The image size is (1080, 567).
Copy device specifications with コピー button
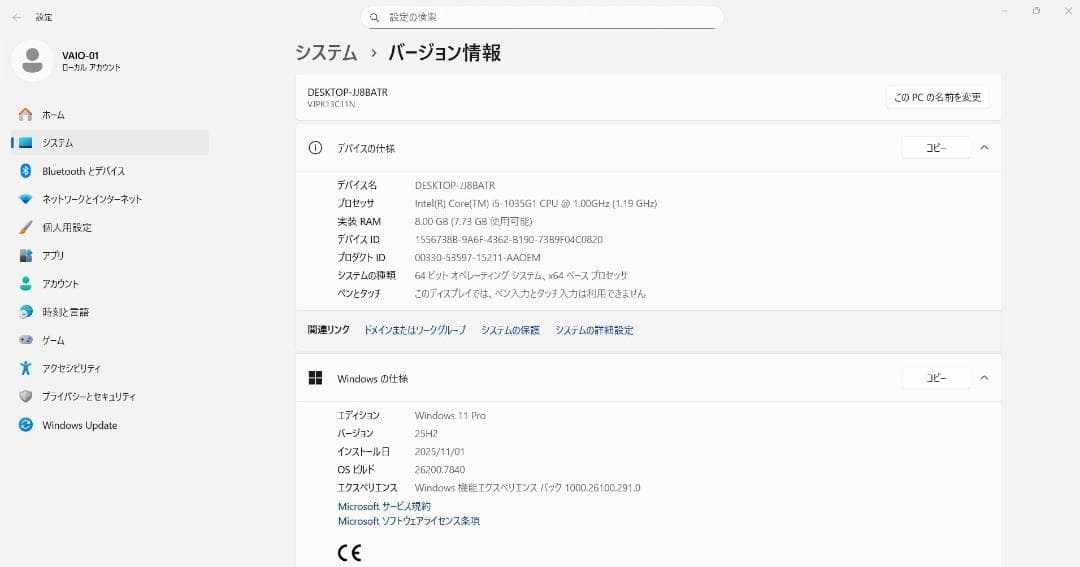tap(936, 147)
